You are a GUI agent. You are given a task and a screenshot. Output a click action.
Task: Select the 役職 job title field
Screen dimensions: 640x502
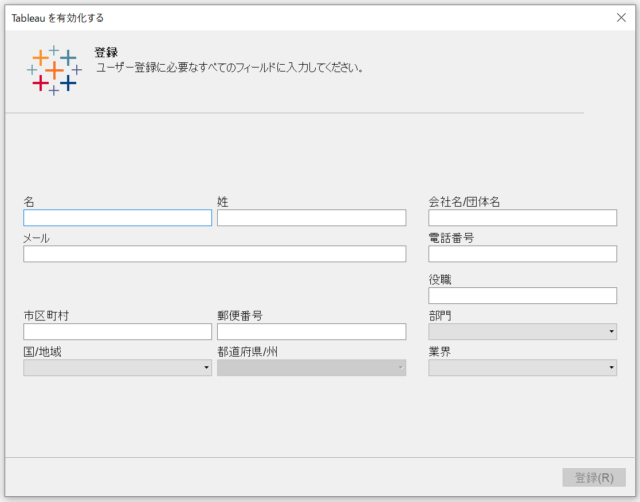click(x=522, y=295)
